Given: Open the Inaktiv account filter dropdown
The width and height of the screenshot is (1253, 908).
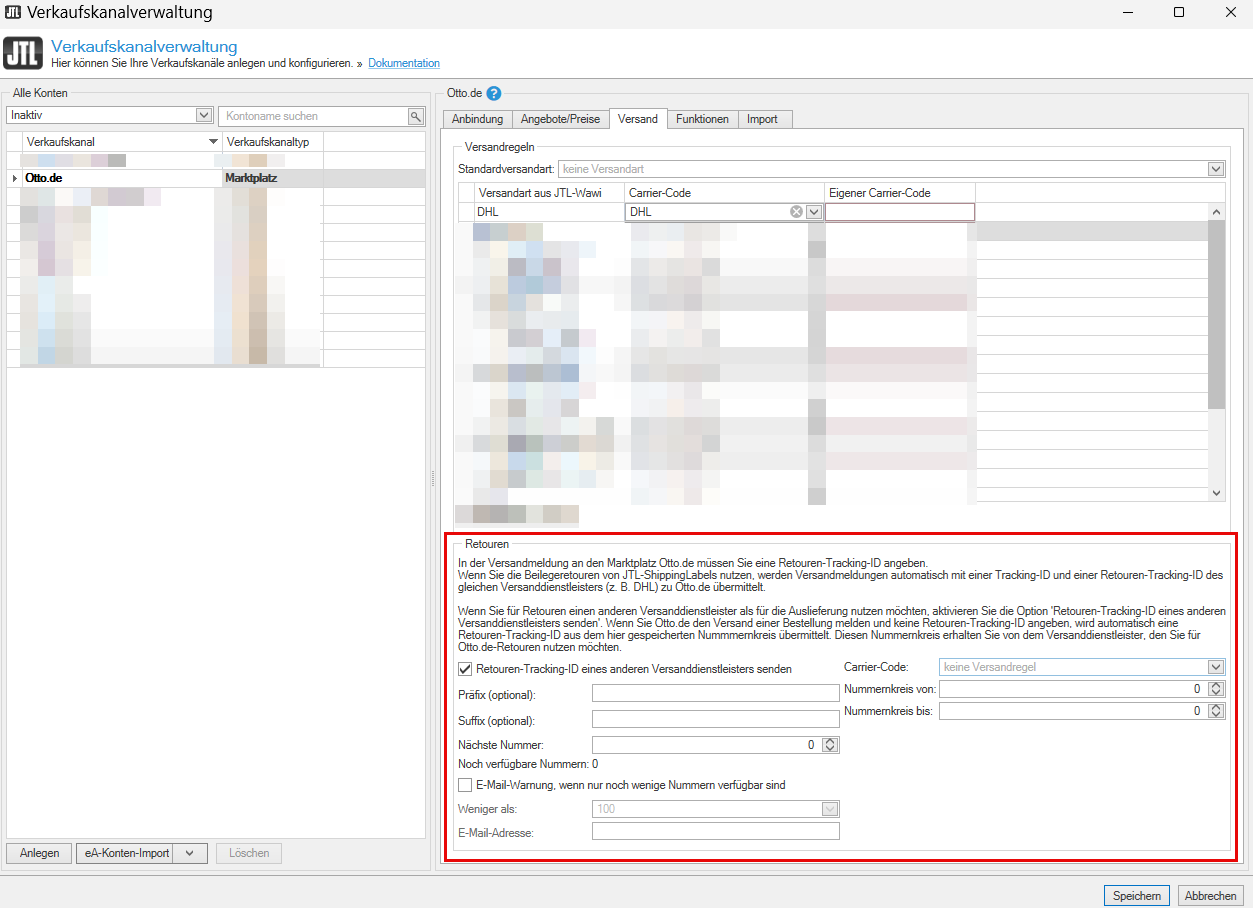Looking at the screenshot, I should (x=204, y=116).
